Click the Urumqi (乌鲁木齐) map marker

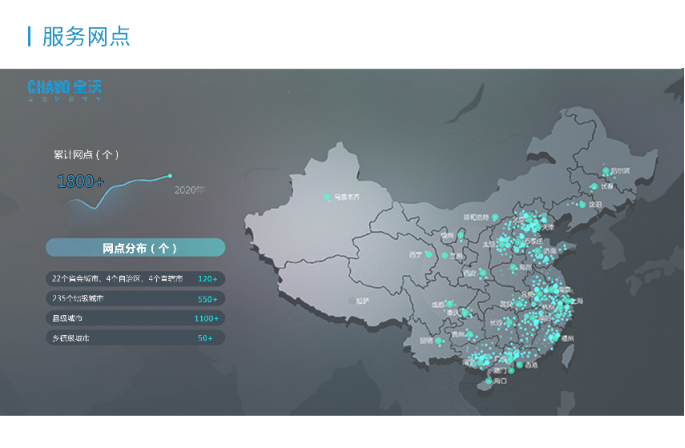pos(327,197)
